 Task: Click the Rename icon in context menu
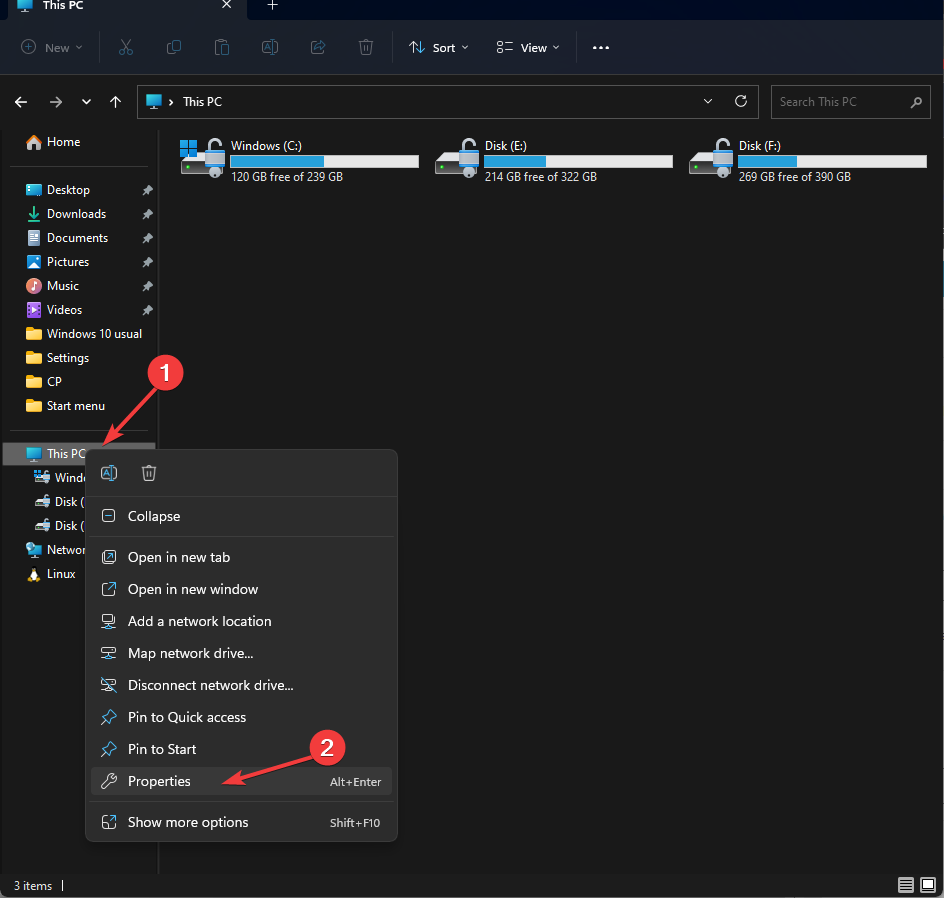(x=109, y=473)
